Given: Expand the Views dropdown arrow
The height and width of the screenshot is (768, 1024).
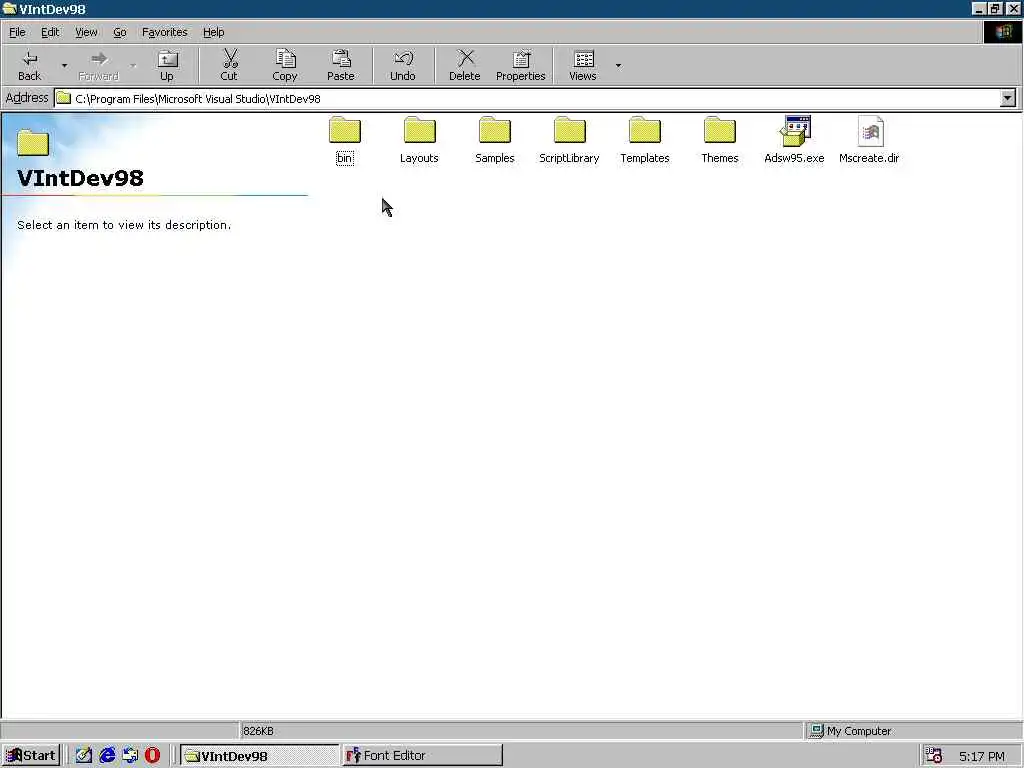Looking at the screenshot, I should [x=618, y=65].
